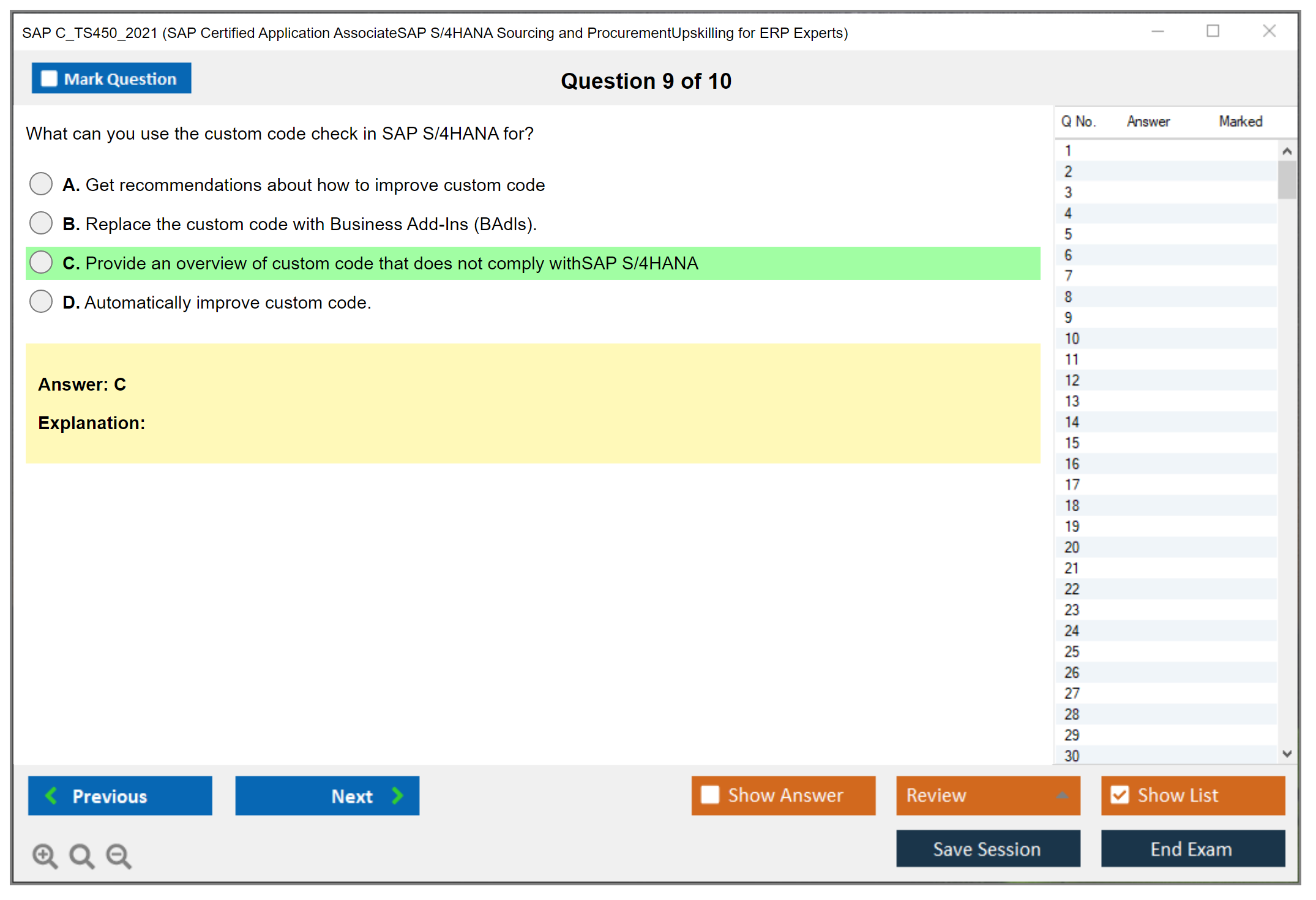
Task: Tick the Mark Question checkbox
Action: click(49, 78)
